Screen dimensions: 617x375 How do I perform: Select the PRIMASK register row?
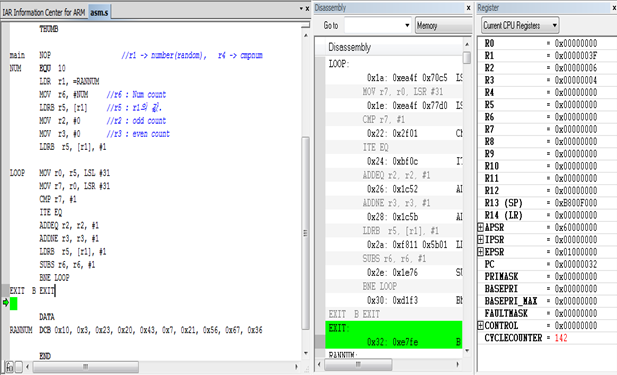(547, 276)
